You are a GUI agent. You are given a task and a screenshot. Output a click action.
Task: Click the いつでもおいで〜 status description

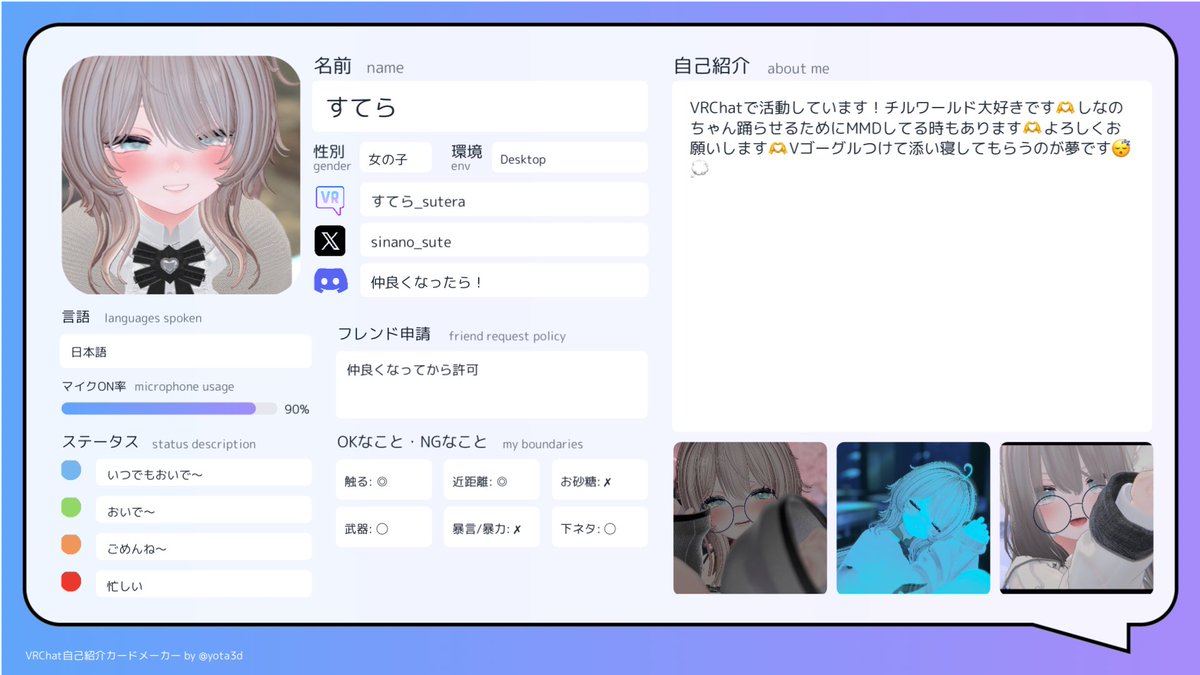click(x=203, y=470)
